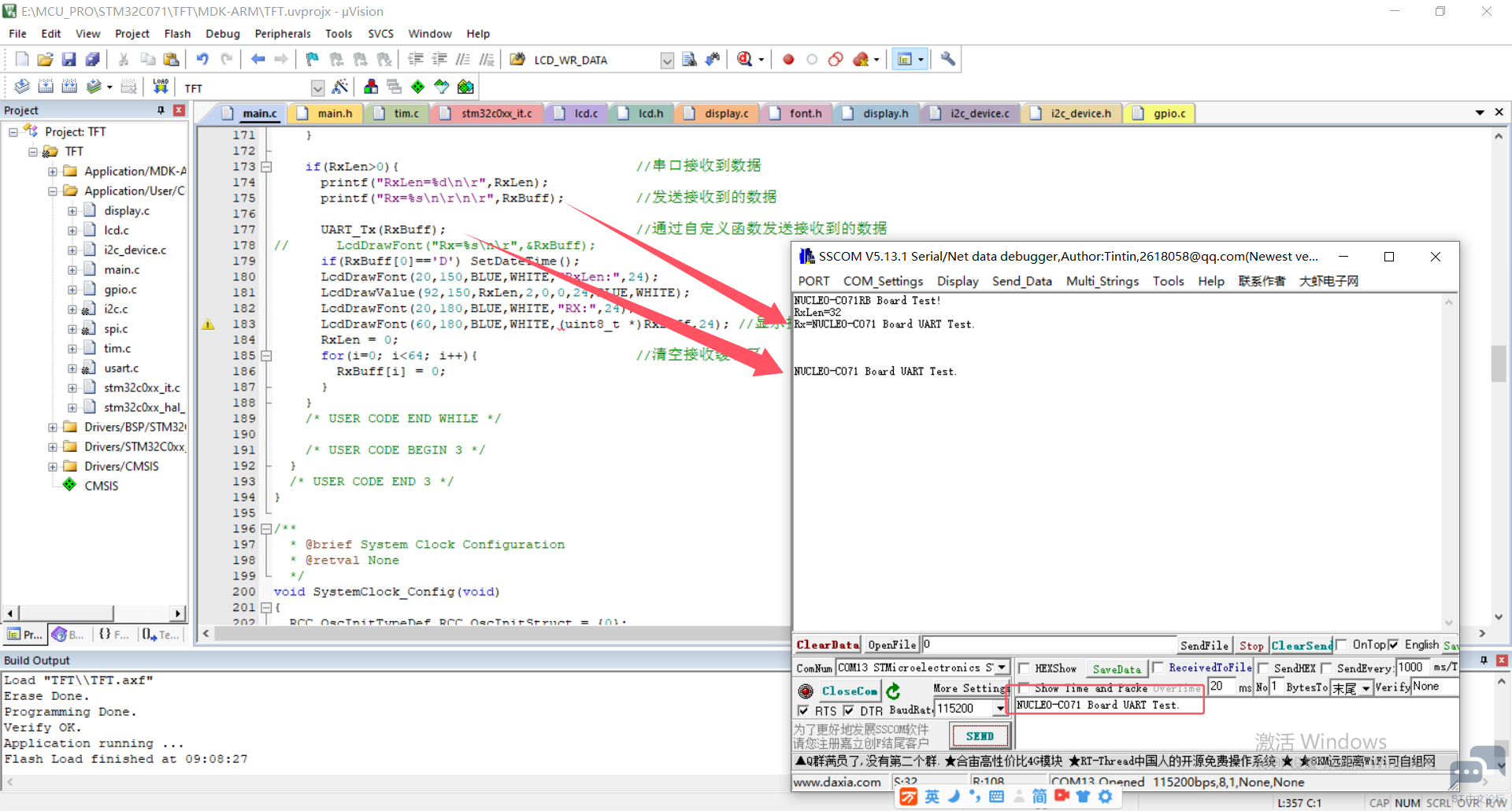This screenshot has width=1512, height=811.
Task: Insert breakpoint red circle icon
Action: (x=788, y=59)
